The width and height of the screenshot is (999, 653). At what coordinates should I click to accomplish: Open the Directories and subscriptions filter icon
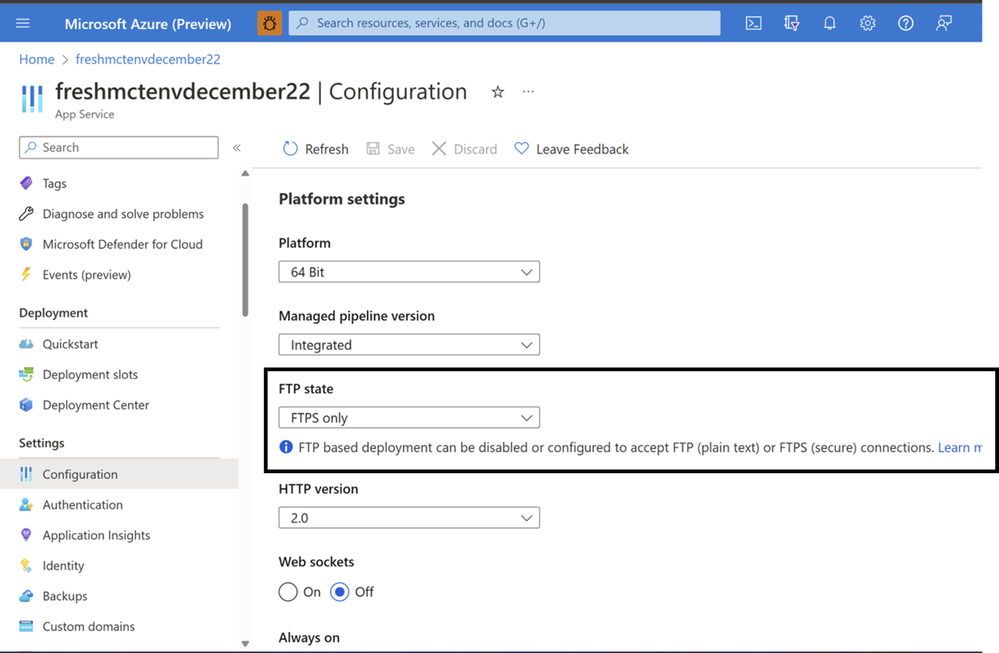(x=791, y=24)
